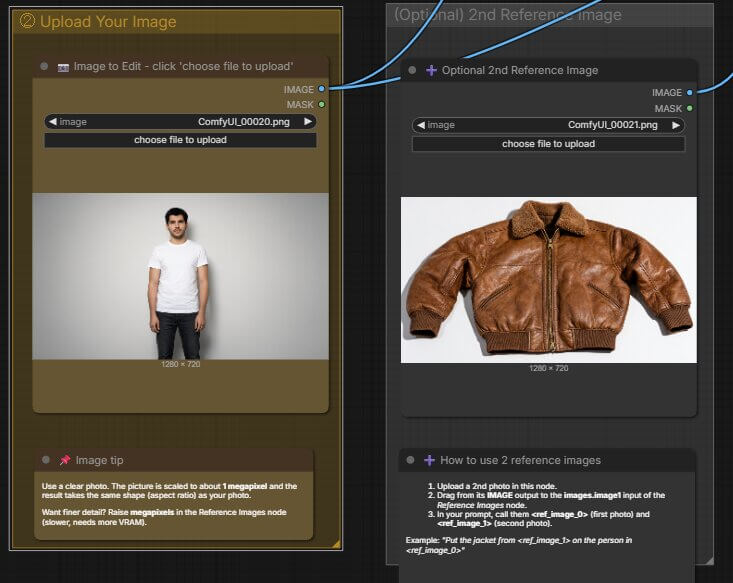Click the purple plus icon beside 'Optional 2nd Reference Image'
This screenshot has height=583, width=733.
tap(431, 71)
